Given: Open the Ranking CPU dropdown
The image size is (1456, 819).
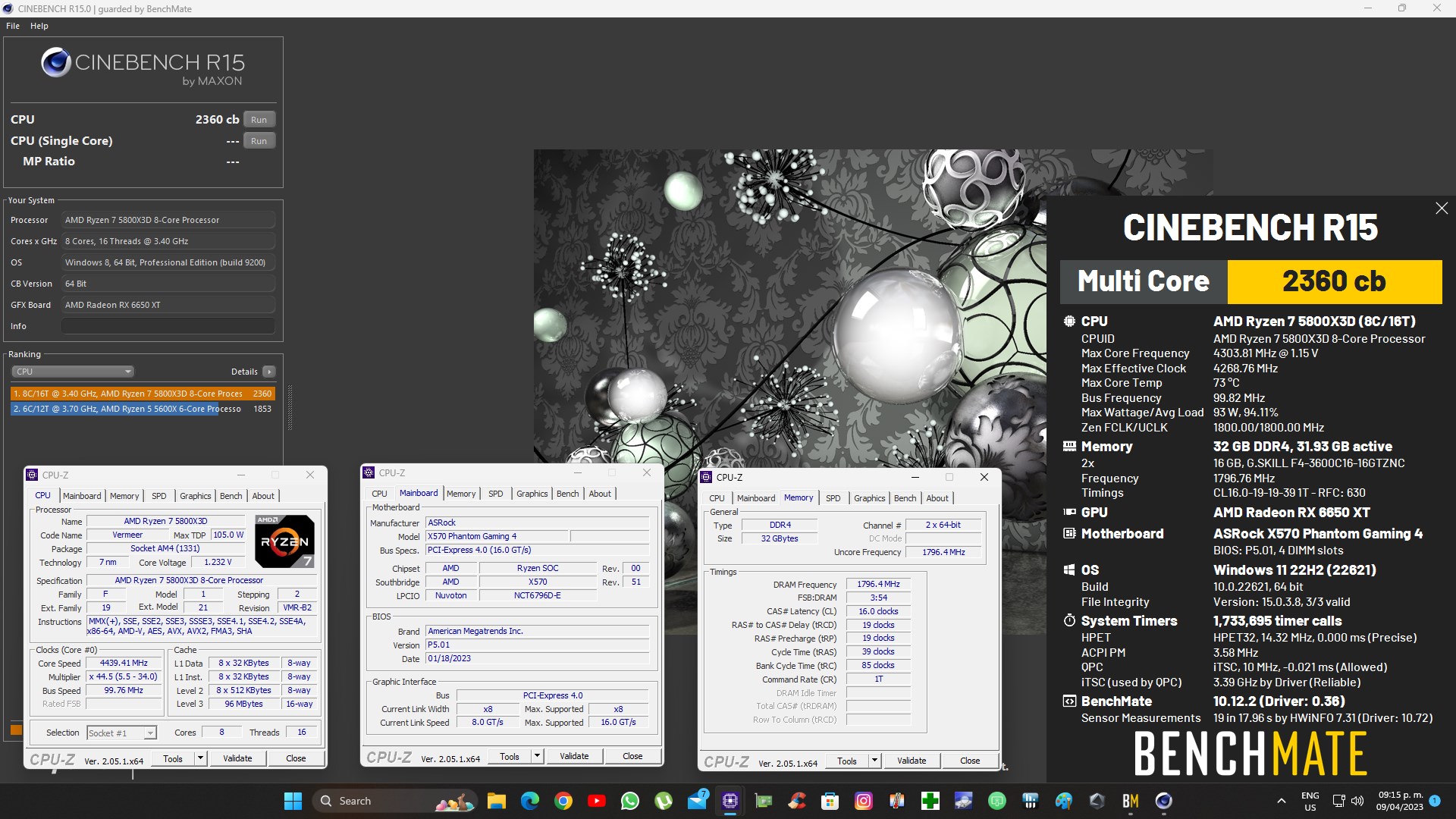Looking at the screenshot, I should click(73, 372).
